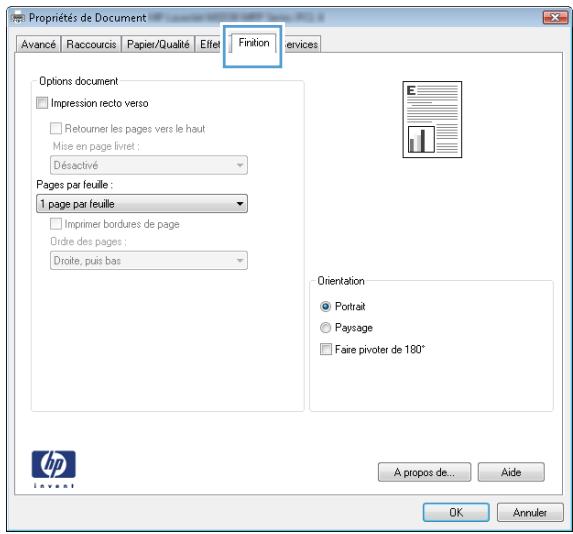Image resolution: width=573 pixels, height=534 pixels.
Task: Click the Aide button
Action: pyautogui.click(x=511, y=472)
